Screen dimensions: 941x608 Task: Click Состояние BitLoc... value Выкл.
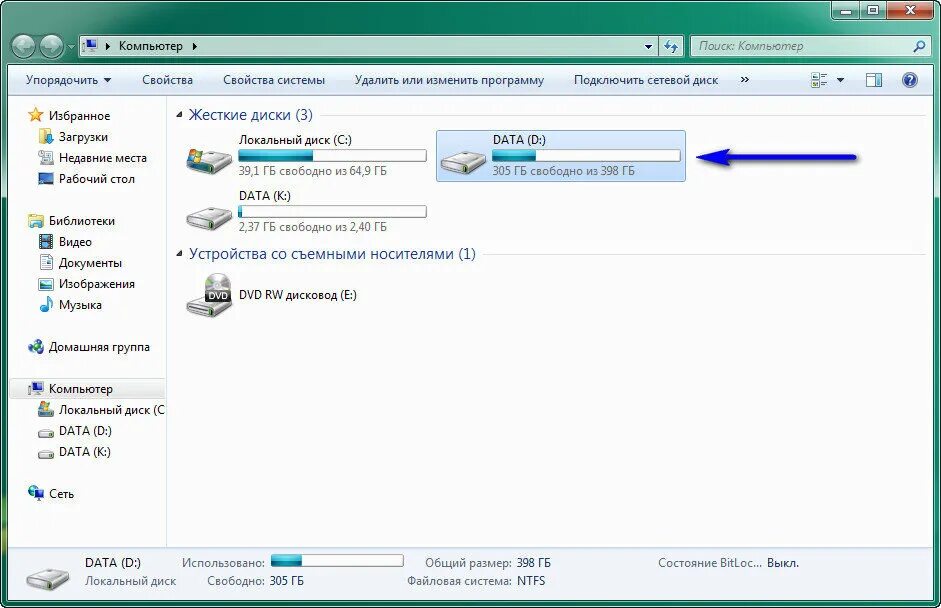pyautogui.click(x=783, y=563)
